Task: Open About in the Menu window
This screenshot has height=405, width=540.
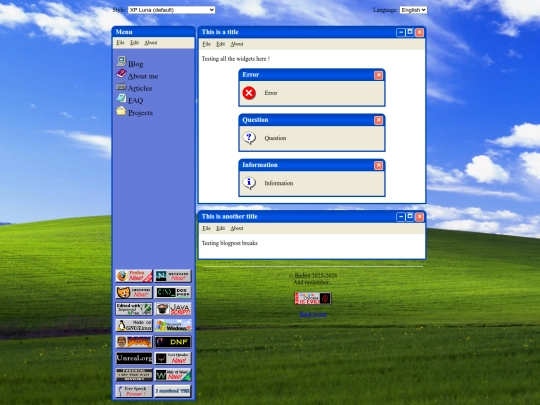Action: coord(150,43)
